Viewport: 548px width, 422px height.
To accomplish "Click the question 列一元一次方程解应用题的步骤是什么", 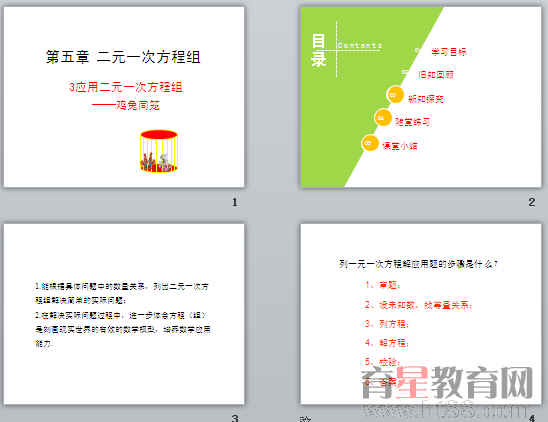I will pos(418,264).
